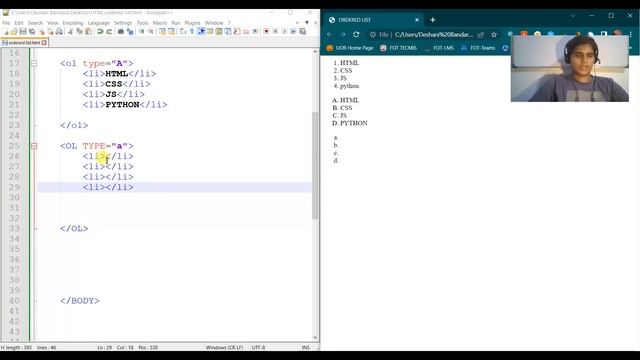This screenshot has height=360, width=640.
Task: Click the Zoom In toolbar icon
Action: (141, 31)
